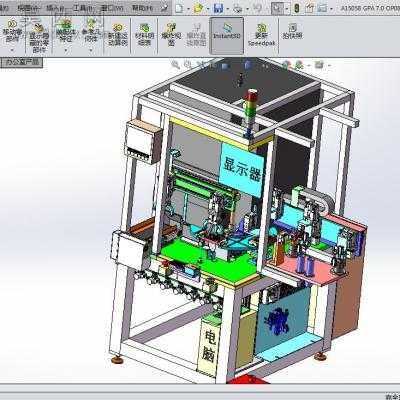The height and width of the screenshot is (400, 400).
Task: Open the Options icon in quick toolbar
Action: tap(322, 8)
